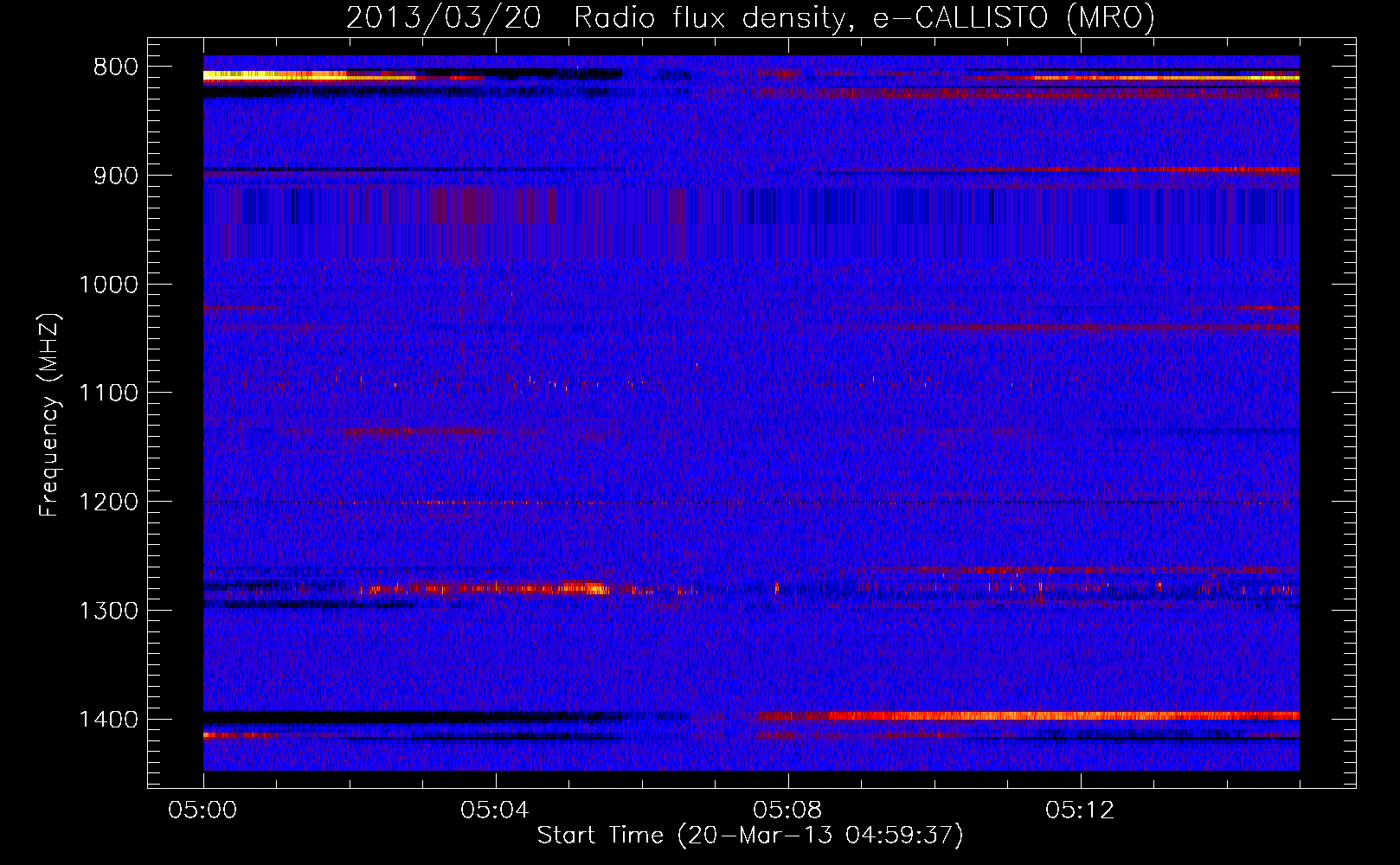
Task: Click the 05:12 time tick label
Action: pyautogui.click(x=1081, y=811)
